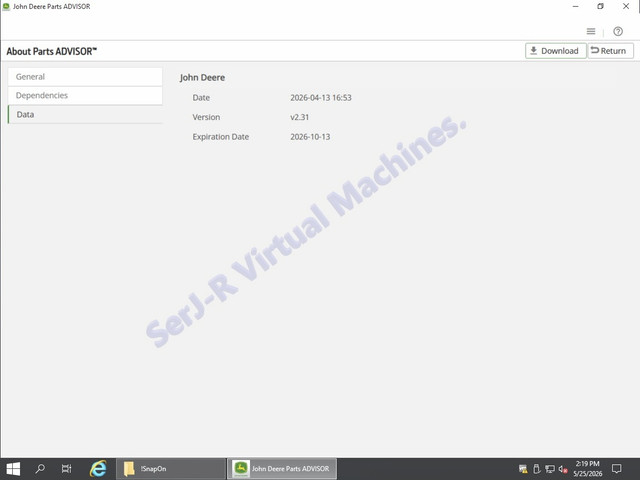Open the taskbar search icon

point(40,469)
